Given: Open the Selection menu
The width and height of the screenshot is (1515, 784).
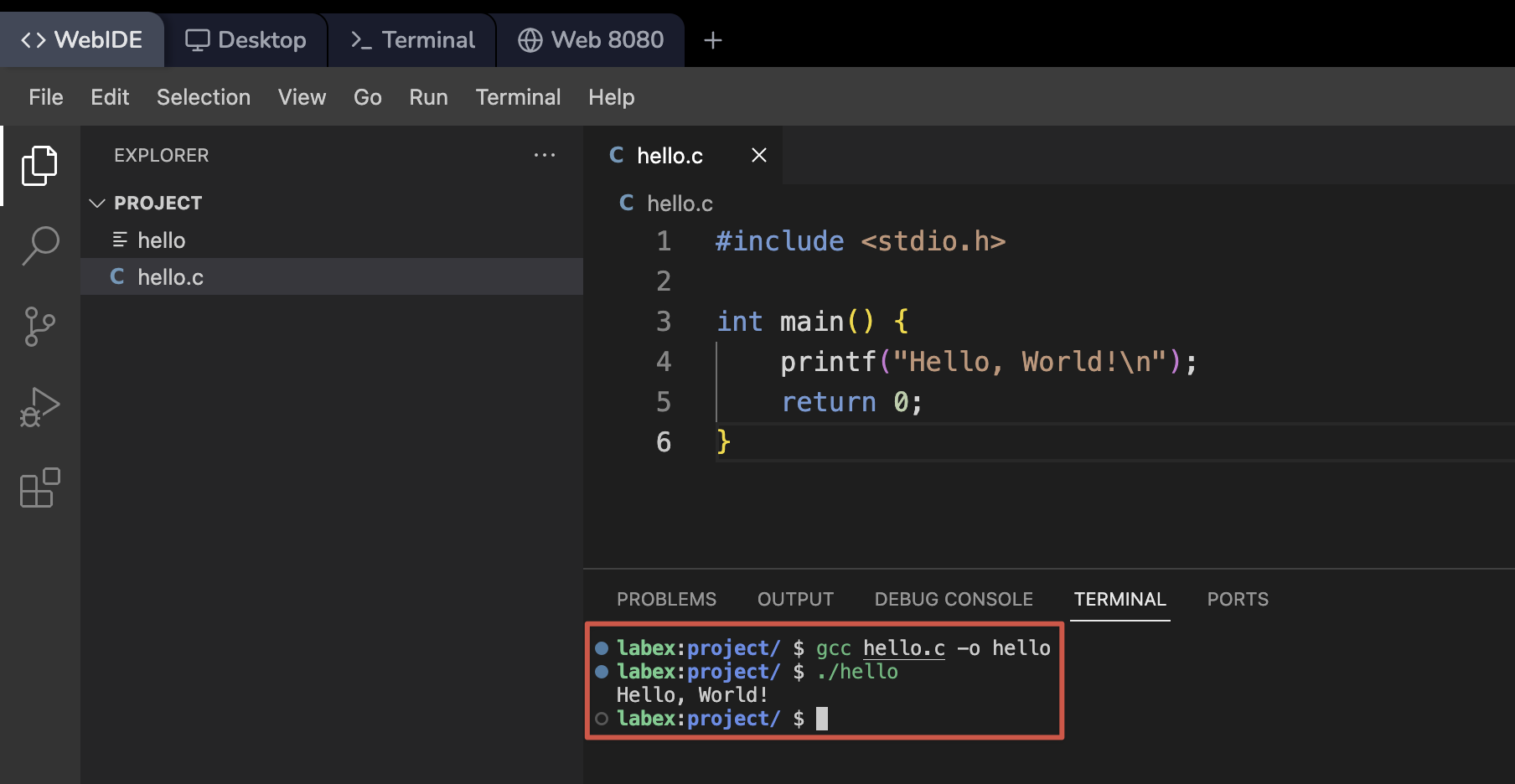Looking at the screenshot, I should click(x=203, y=97).
